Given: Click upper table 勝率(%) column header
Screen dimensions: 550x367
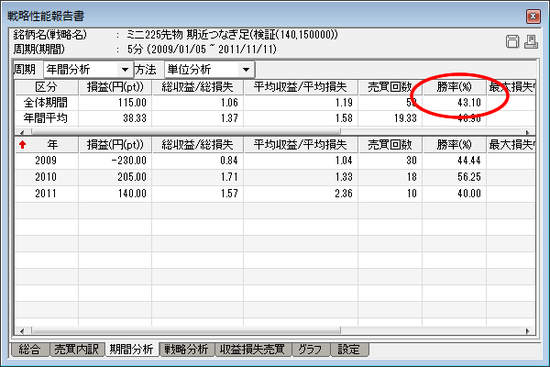Looking at the screenshot, I should 454,87.
